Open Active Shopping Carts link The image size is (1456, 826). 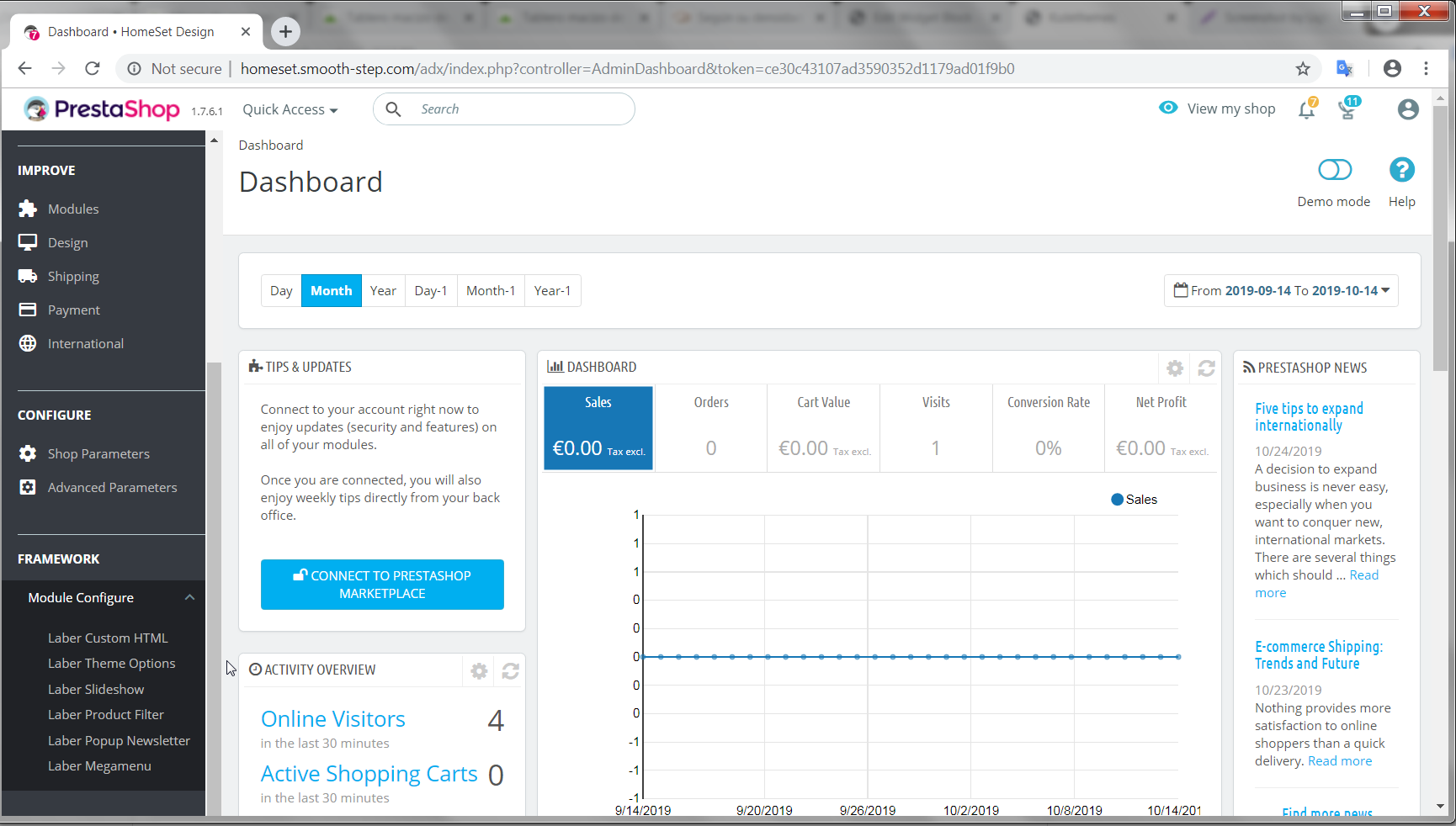coord(369,774)
